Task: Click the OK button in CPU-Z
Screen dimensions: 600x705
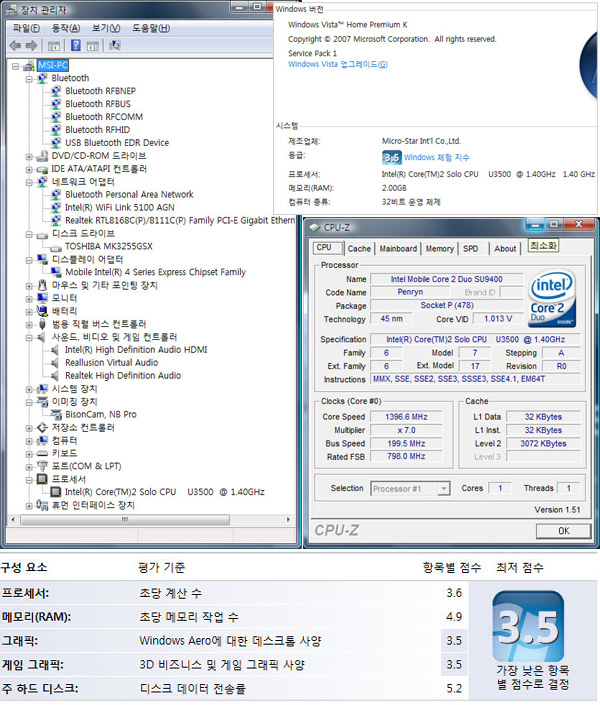Action: pyautogui.click(x=563, y=531)
